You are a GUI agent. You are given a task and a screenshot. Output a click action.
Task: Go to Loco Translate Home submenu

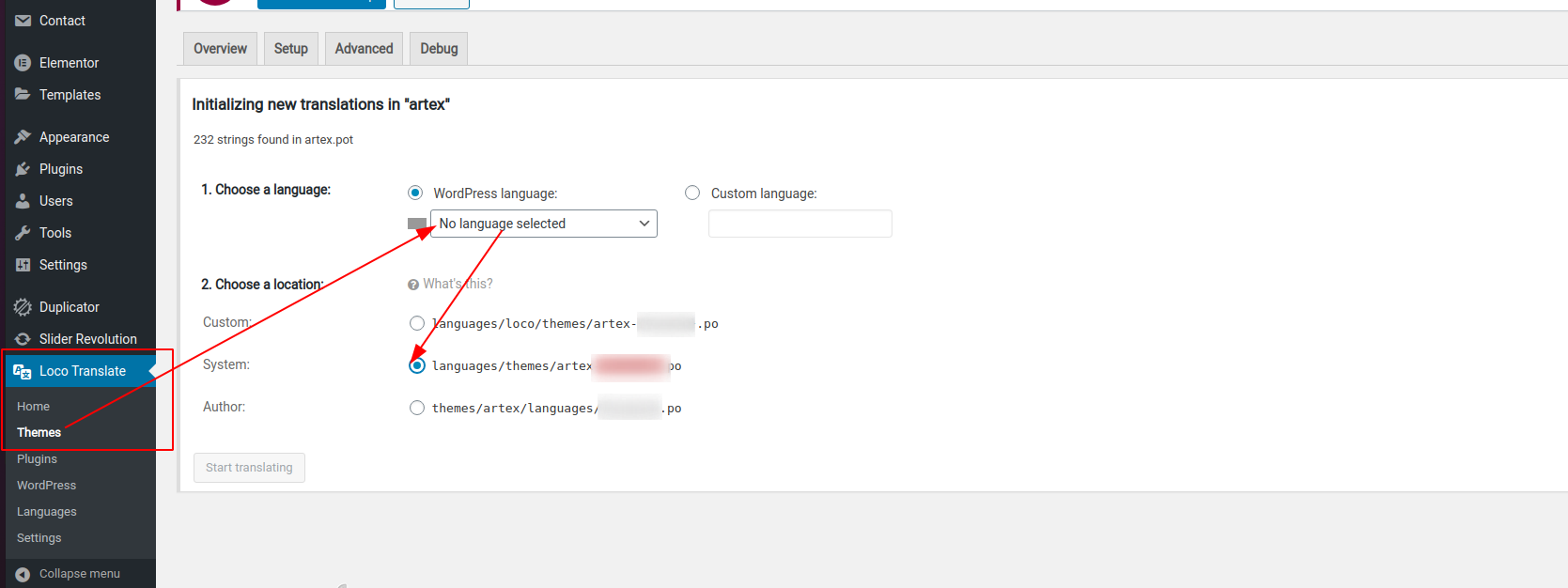(x=33, y=407)
